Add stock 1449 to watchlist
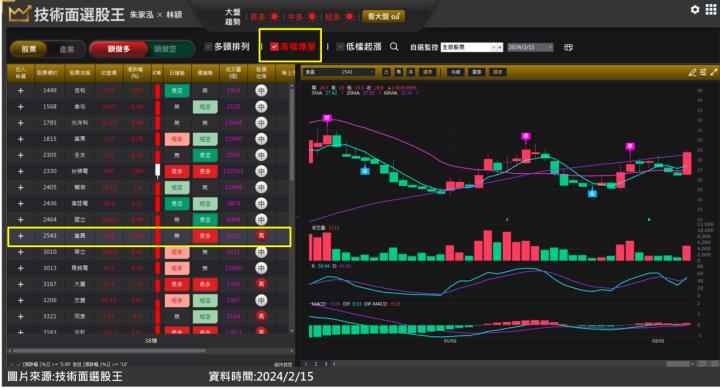 click(20, 91)
